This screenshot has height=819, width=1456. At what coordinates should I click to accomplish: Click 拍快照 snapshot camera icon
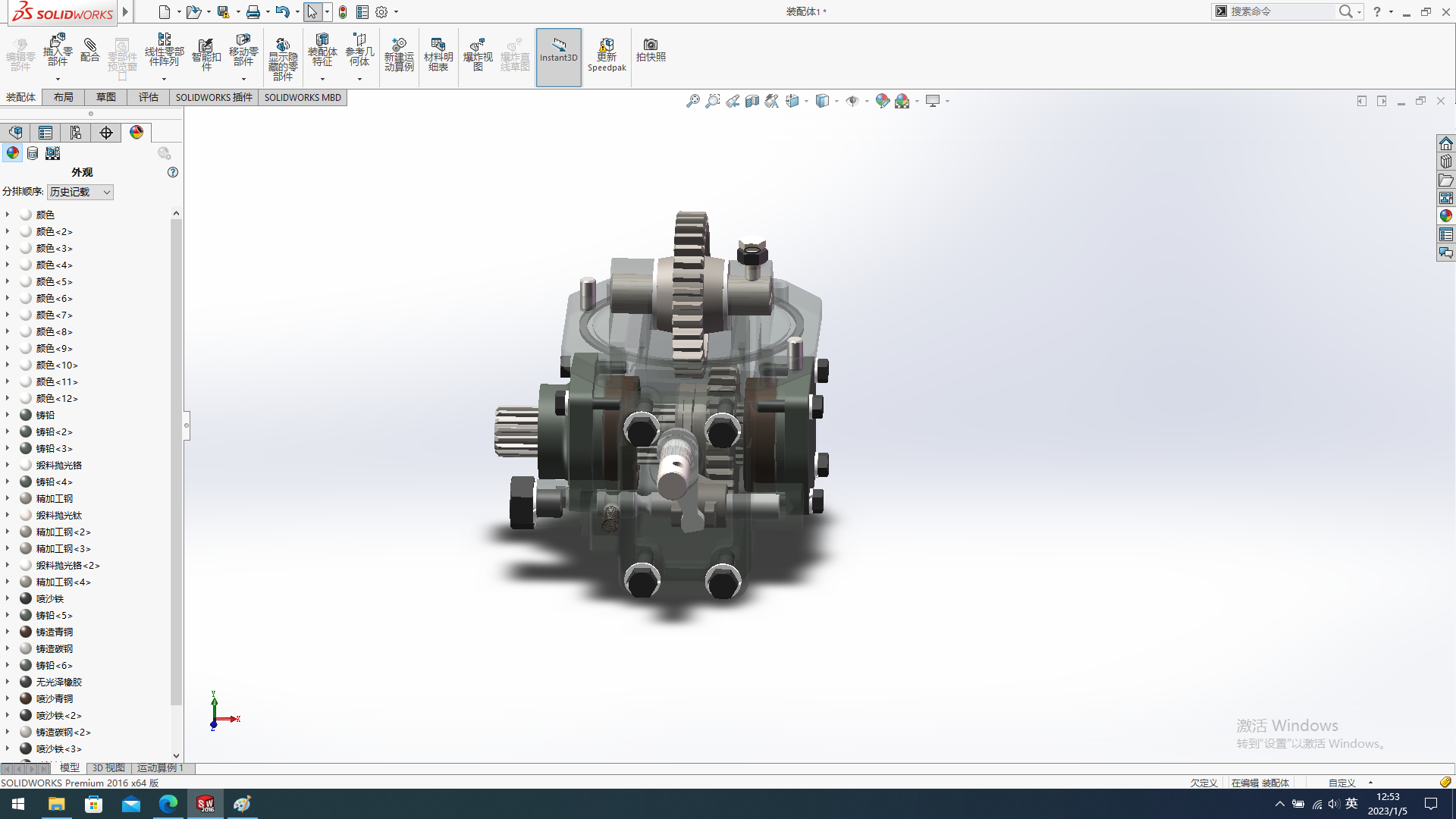(651, 50)
